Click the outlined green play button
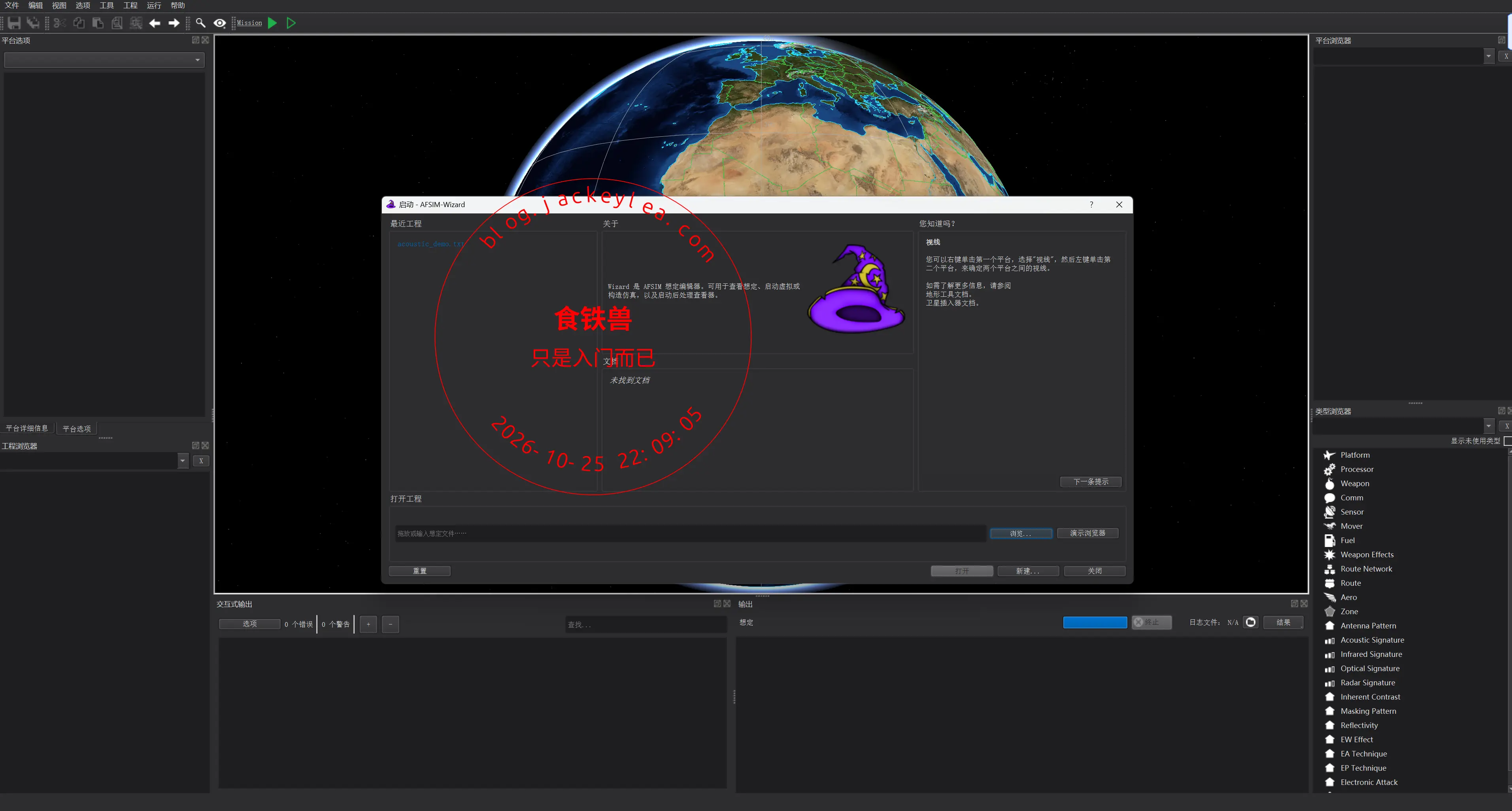 pos(291,23)
